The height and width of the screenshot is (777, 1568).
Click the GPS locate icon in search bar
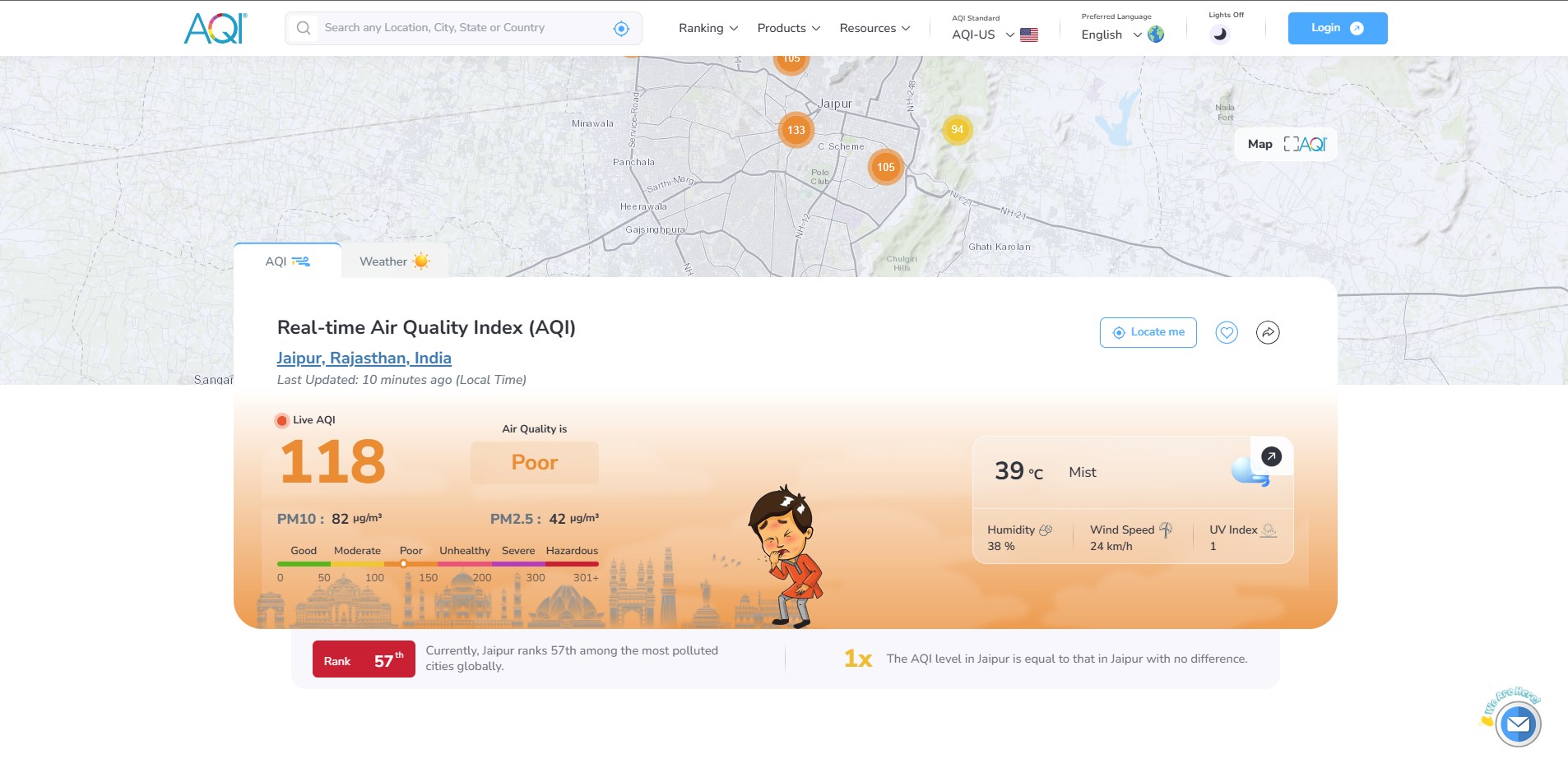tap(621, 29)
